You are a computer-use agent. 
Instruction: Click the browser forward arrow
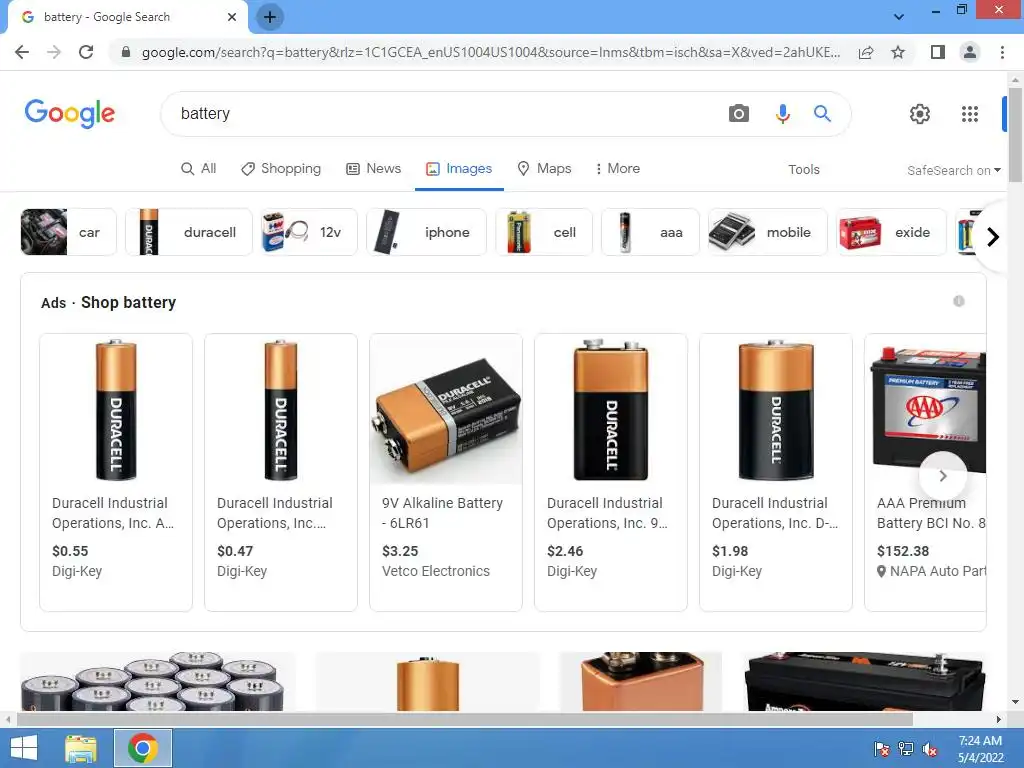coord(54,52)
